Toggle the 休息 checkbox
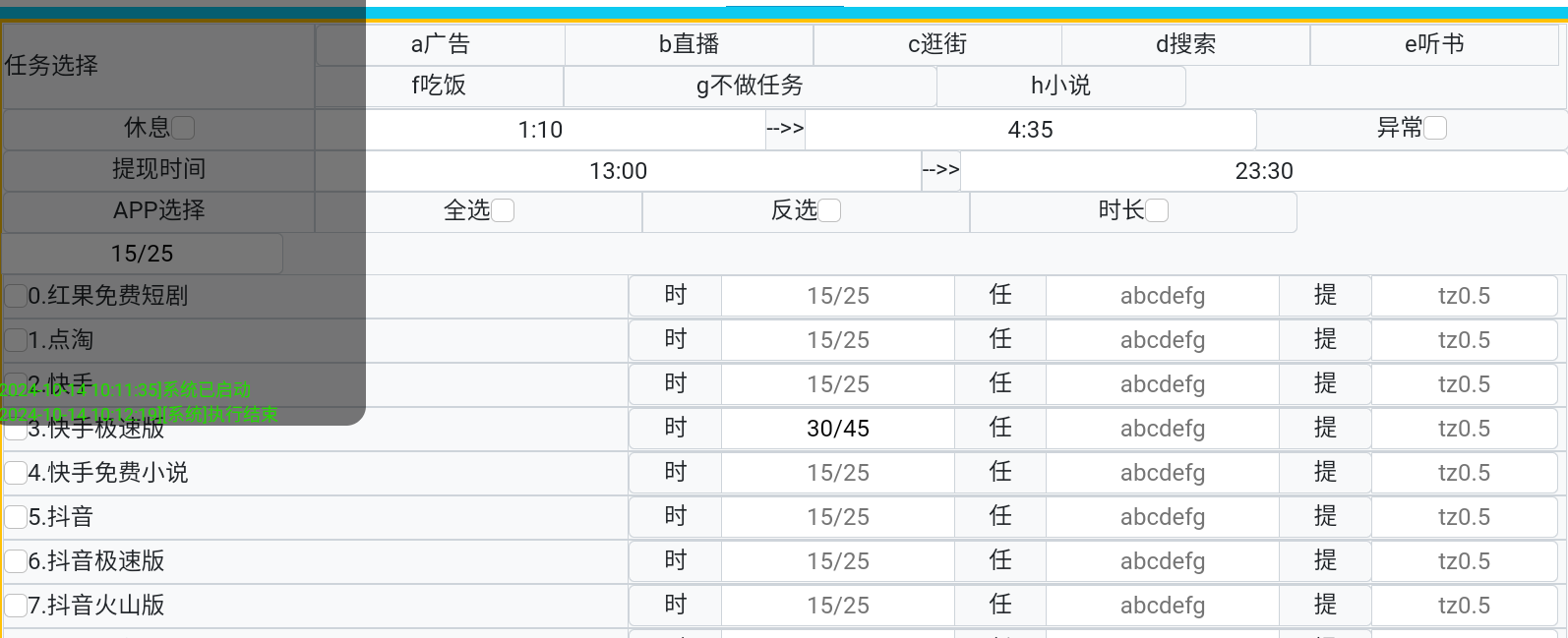This screenshot has width=1568, height=638. pos(183,128)
